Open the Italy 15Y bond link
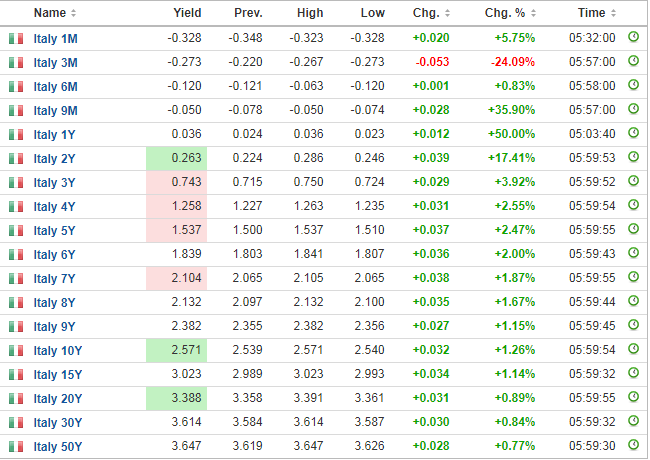Screen dimensions: 650x460 (x=58, y=375)
